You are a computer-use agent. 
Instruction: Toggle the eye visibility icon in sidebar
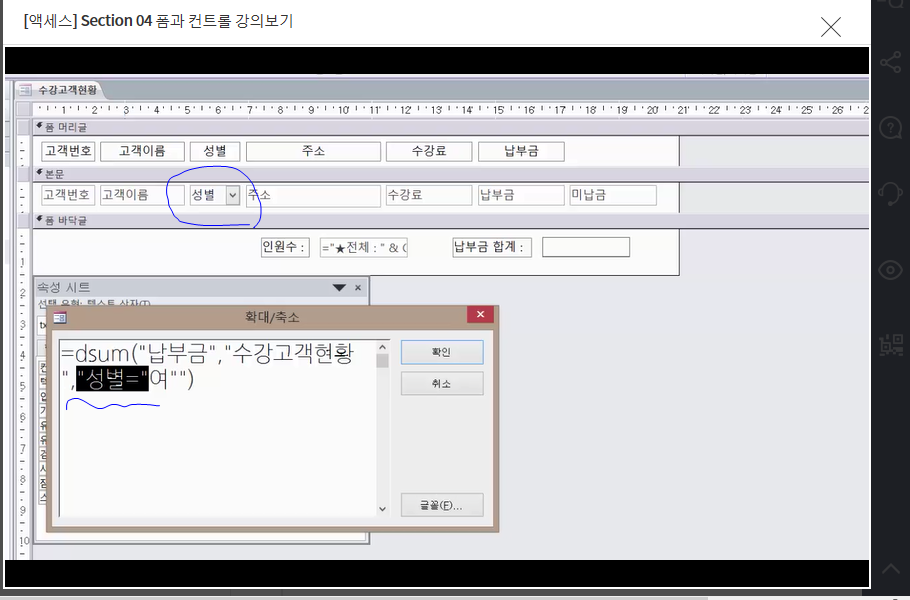click(x=889, y=269)
